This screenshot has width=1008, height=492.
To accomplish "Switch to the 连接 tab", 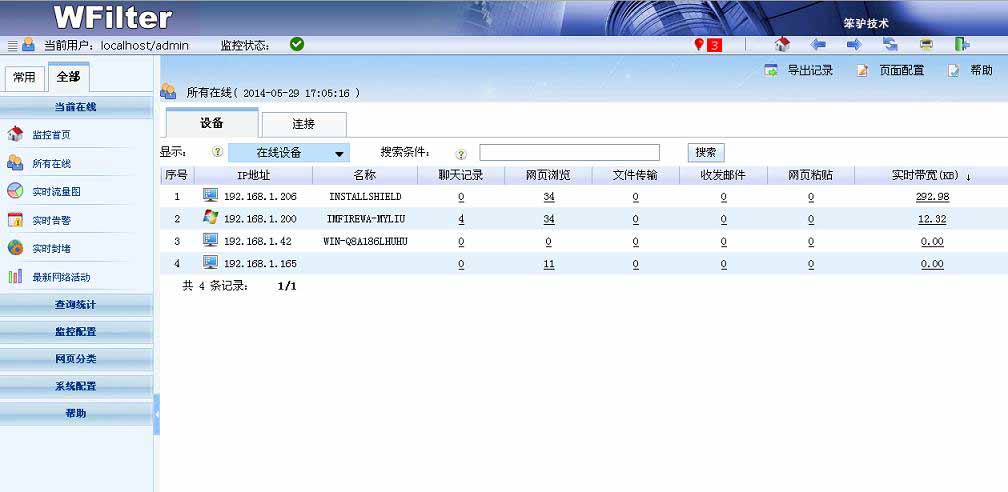I will point(303,124).
